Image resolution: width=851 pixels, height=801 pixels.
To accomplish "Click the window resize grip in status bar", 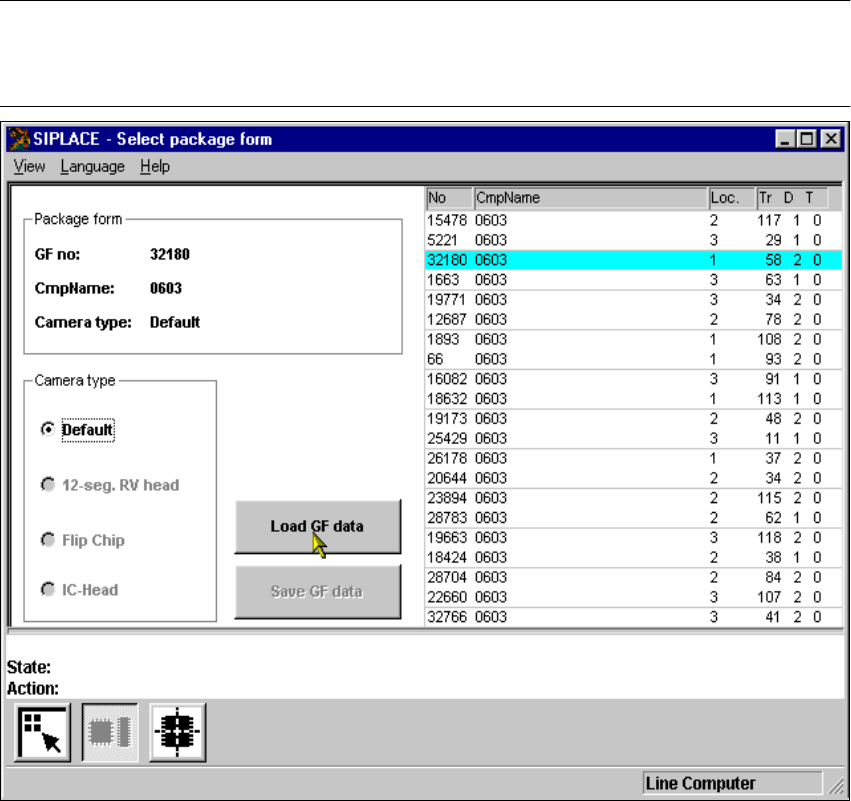I will [835, 785].
